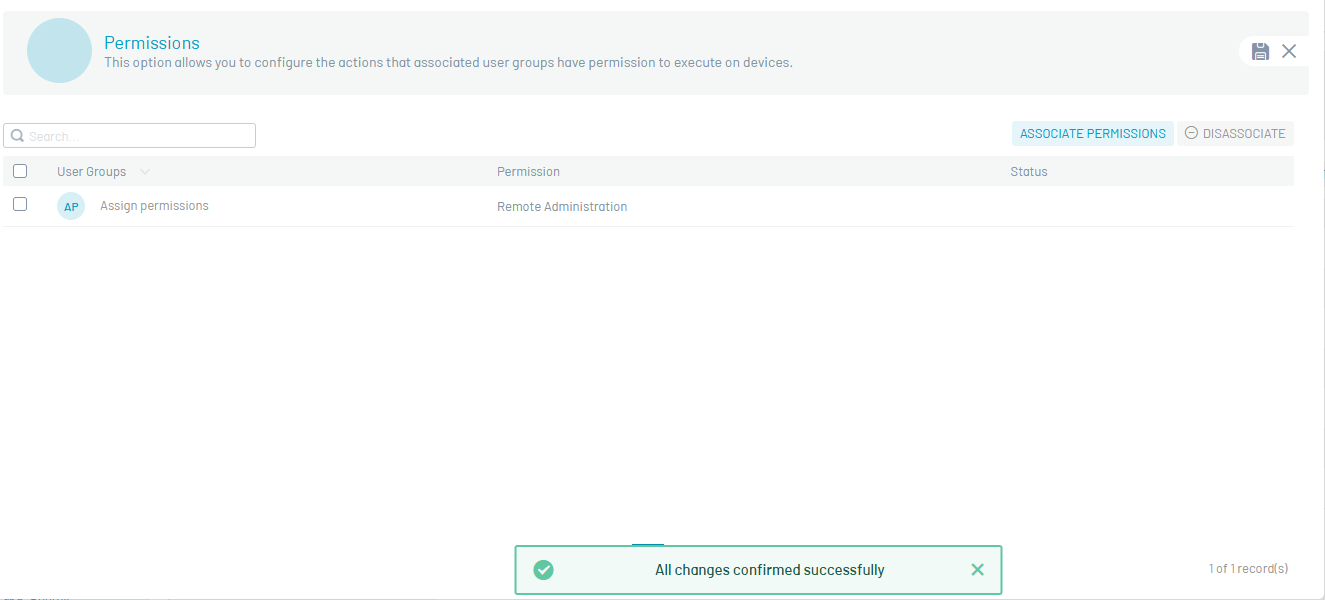Check the box for the Assign permissions row
The width and height of the screenshot is (1325, 600).
[20, 204]
